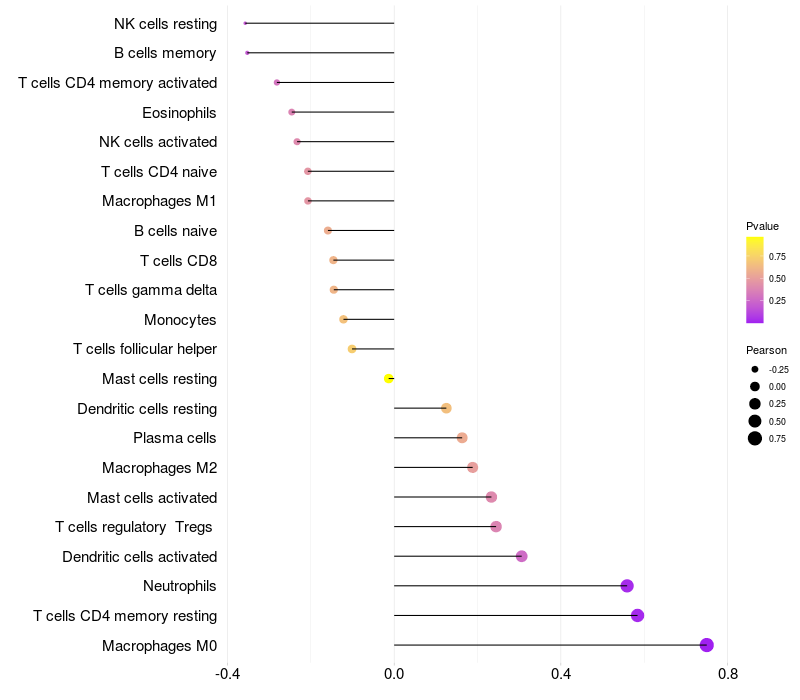
Task: Click the Pvalue legend title
Action: point(762,227)
